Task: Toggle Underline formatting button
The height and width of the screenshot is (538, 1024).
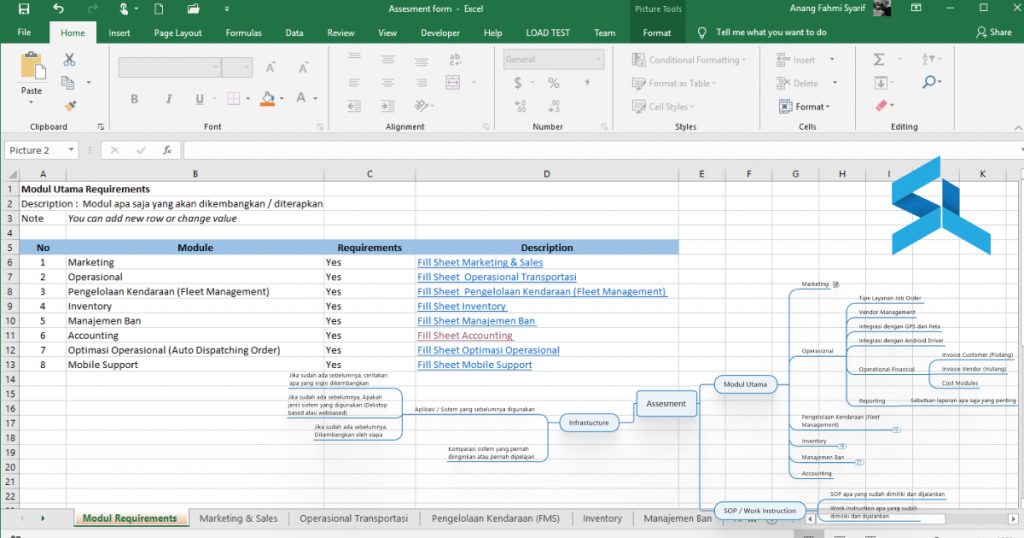Action: click(x=199, y=99)
